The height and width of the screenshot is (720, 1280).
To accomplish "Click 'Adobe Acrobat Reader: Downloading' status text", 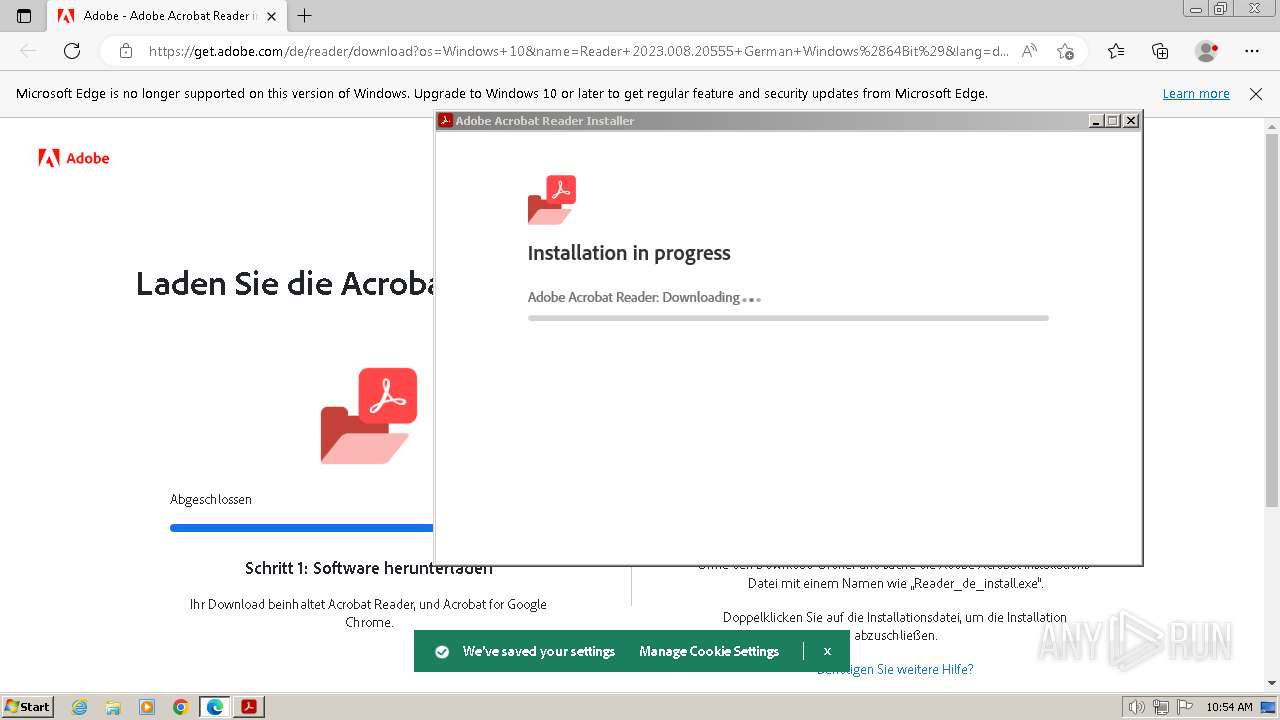I will coord(634,297).
